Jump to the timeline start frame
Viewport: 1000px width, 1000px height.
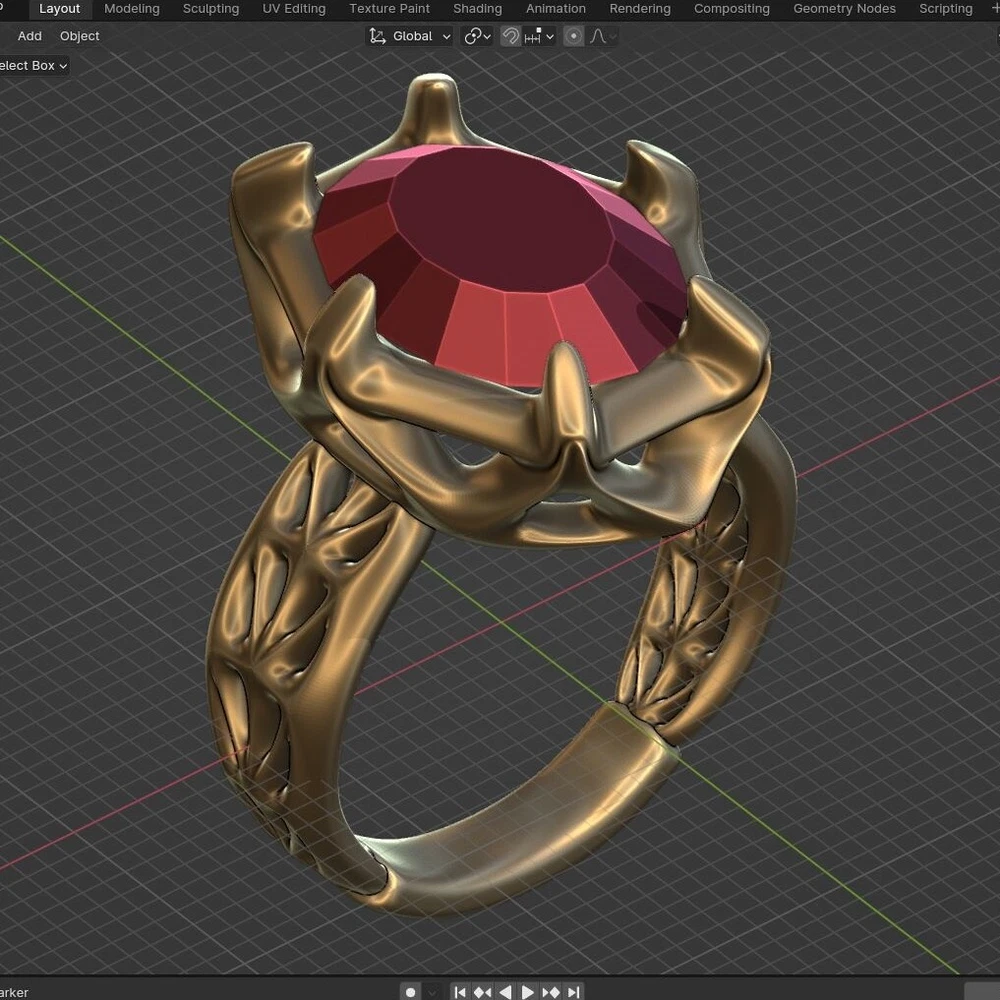[460, 992]
